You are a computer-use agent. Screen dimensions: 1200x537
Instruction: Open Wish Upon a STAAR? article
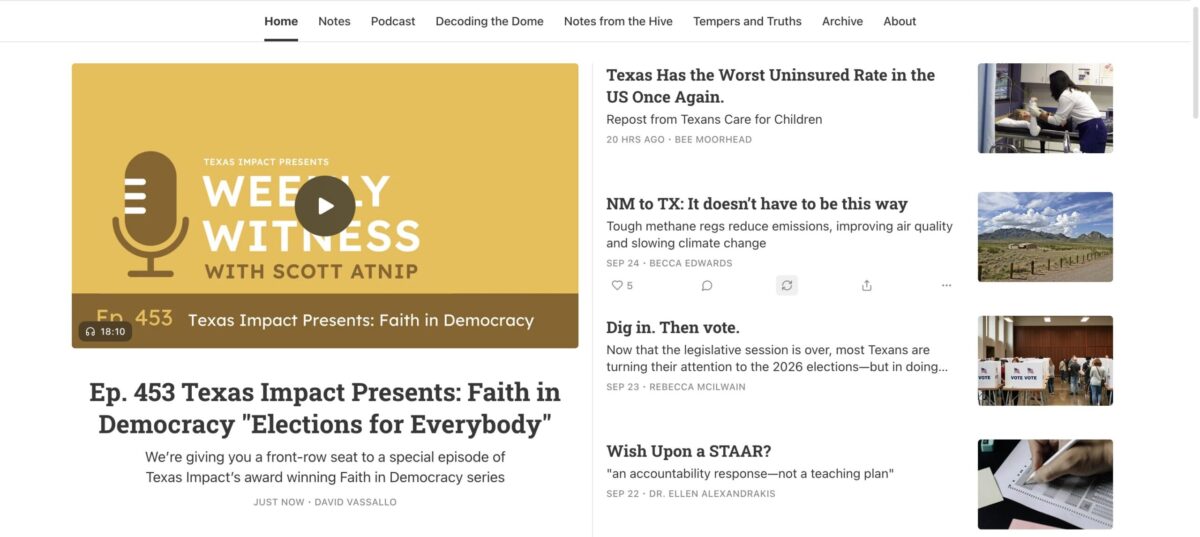pyautogui.click(x=688, y=451)
